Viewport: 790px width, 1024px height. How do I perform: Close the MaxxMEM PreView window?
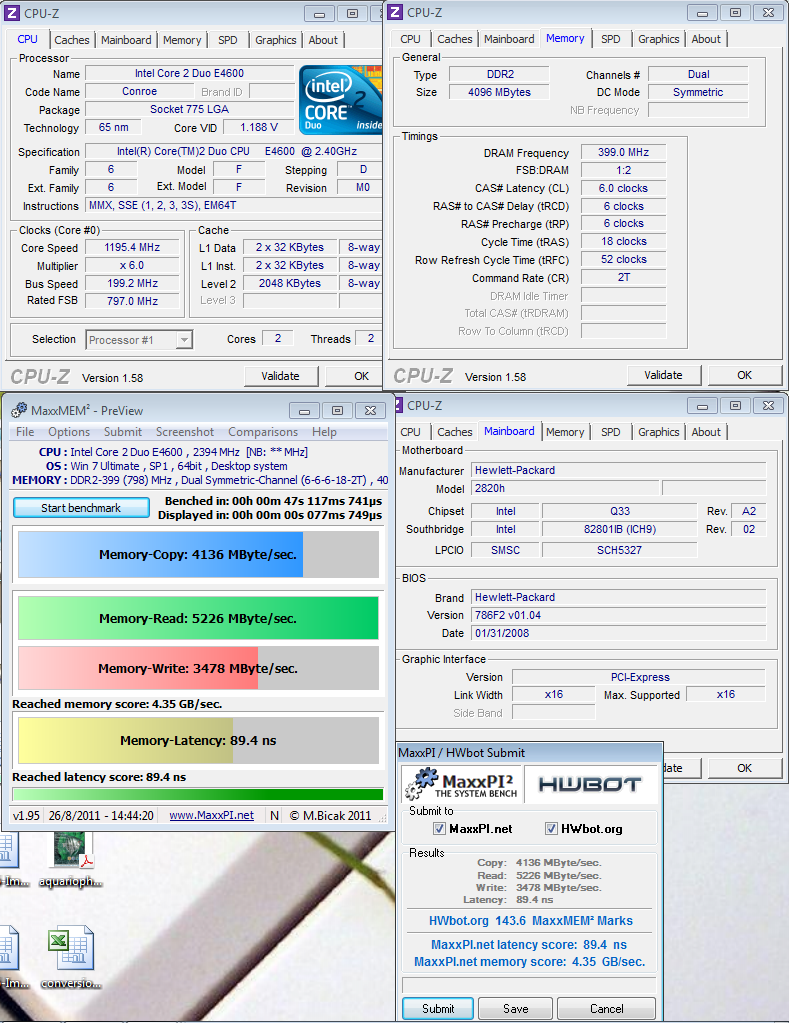370,411
